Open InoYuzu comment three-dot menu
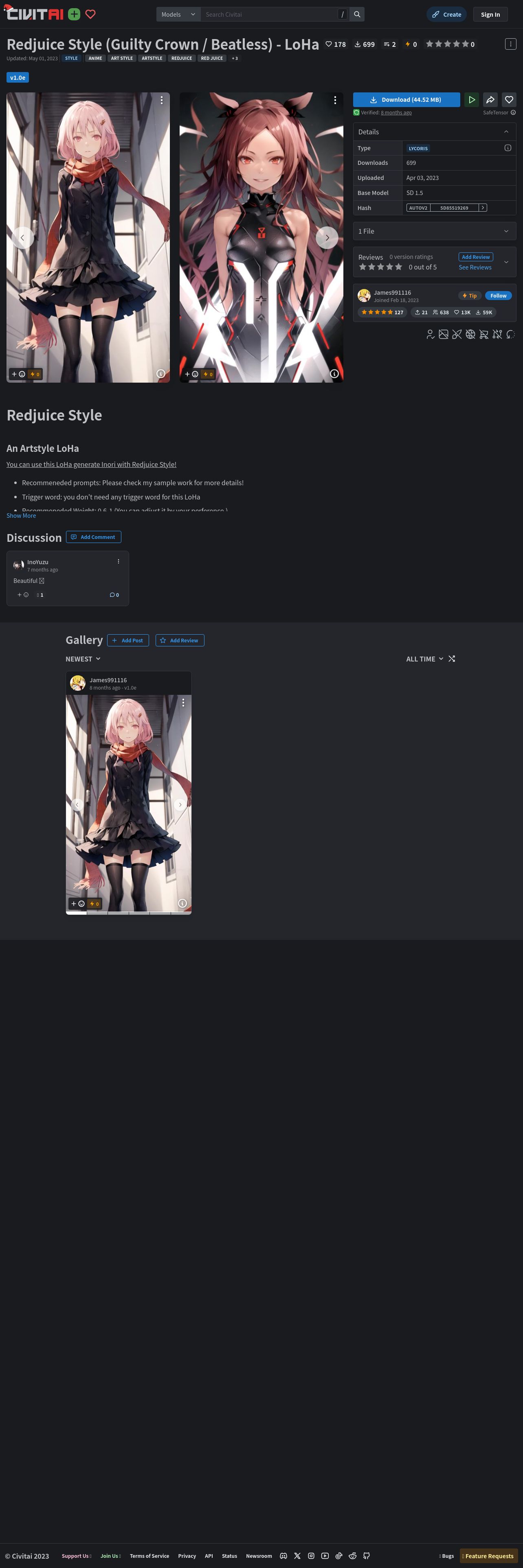Viewport: 523px width, 1568px height. pos(118,561)
